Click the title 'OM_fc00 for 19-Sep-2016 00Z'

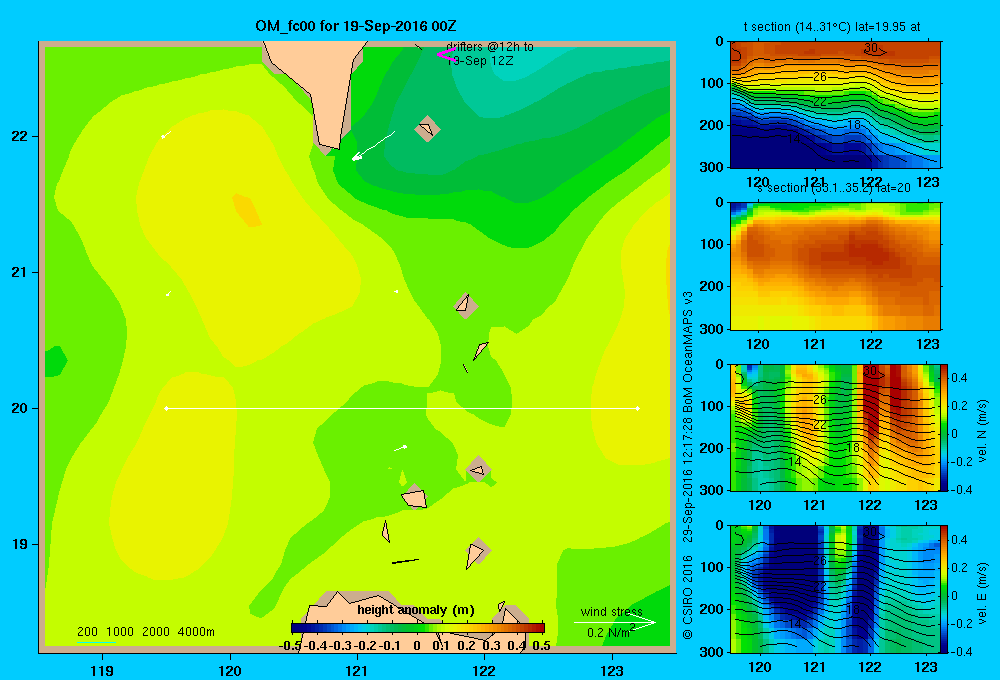click(355, 26)
